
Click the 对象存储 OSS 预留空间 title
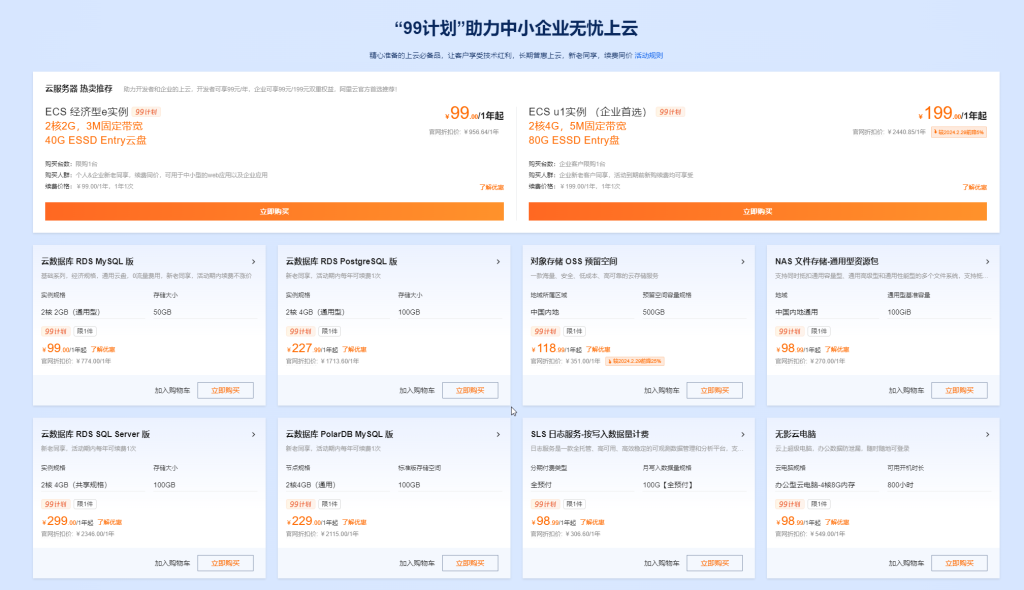click(x=574, y=261)
